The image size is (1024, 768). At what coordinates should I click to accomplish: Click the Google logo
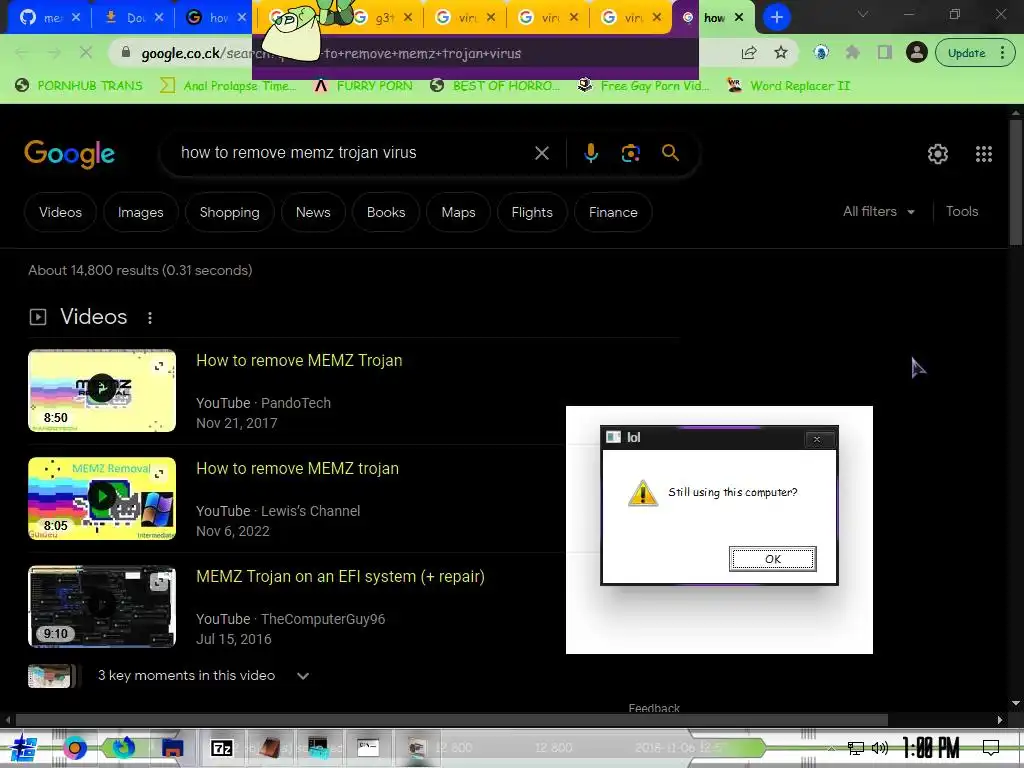tap(69, 154)
